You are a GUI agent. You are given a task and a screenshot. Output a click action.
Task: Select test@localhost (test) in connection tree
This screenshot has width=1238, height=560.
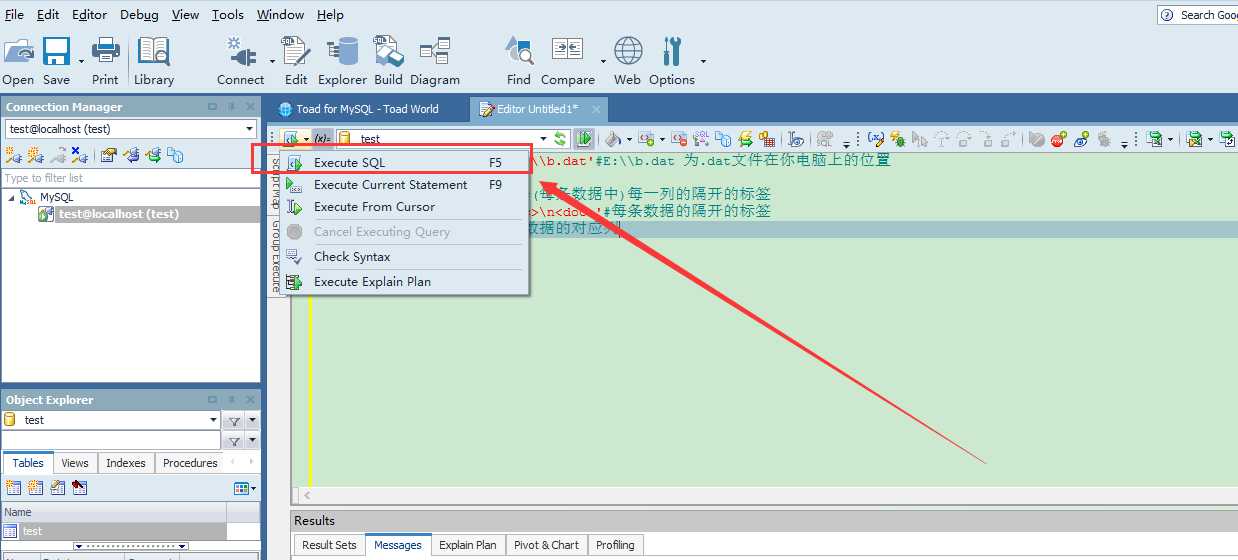pos(118,214)
